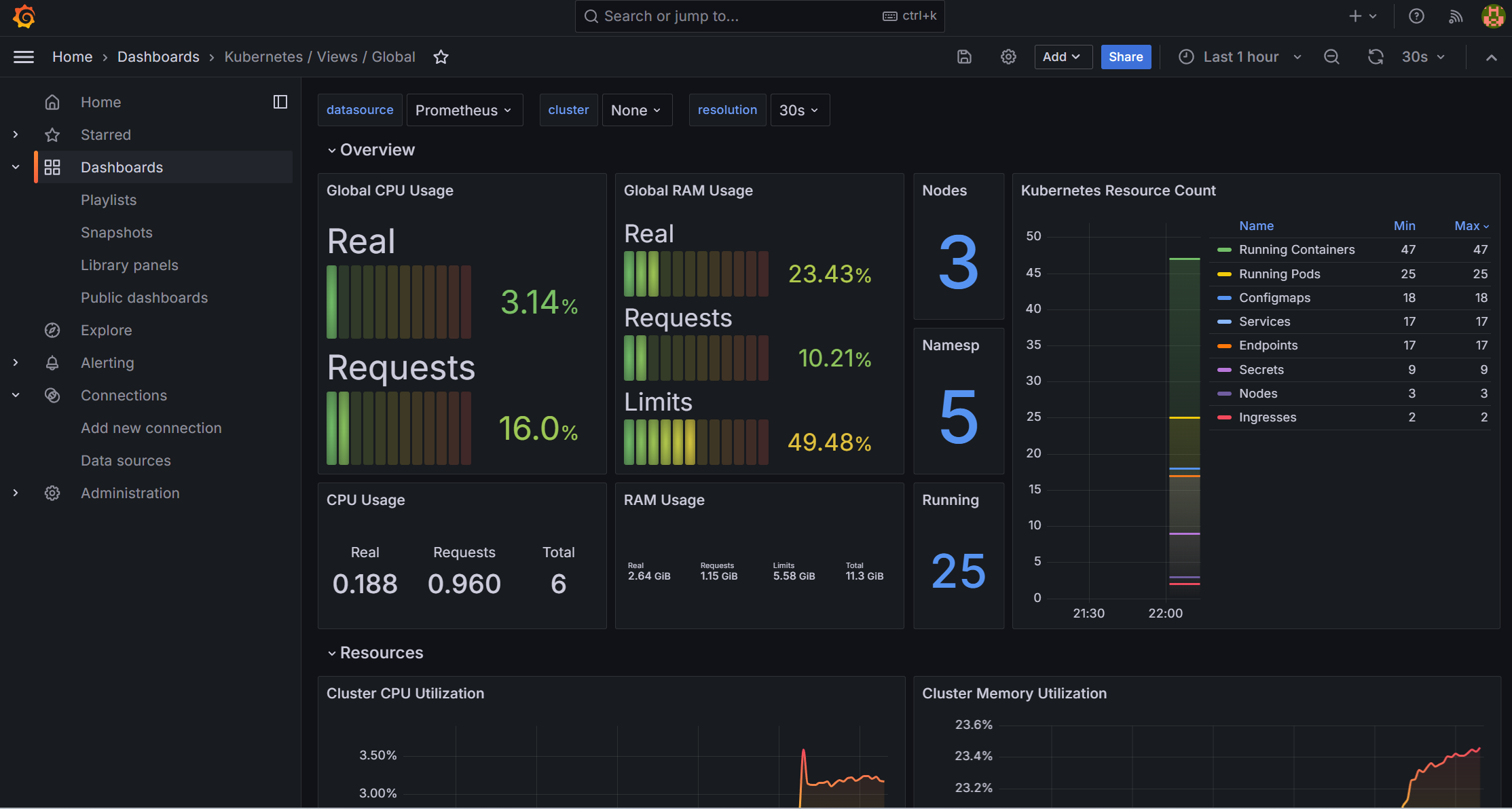Open the help question mark icon

[1416, 16]
